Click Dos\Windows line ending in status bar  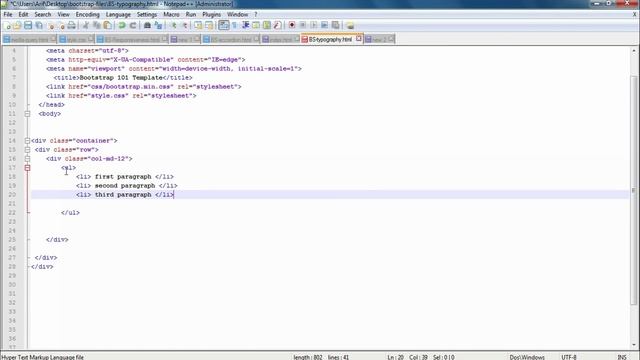click(x=527, y=357)
